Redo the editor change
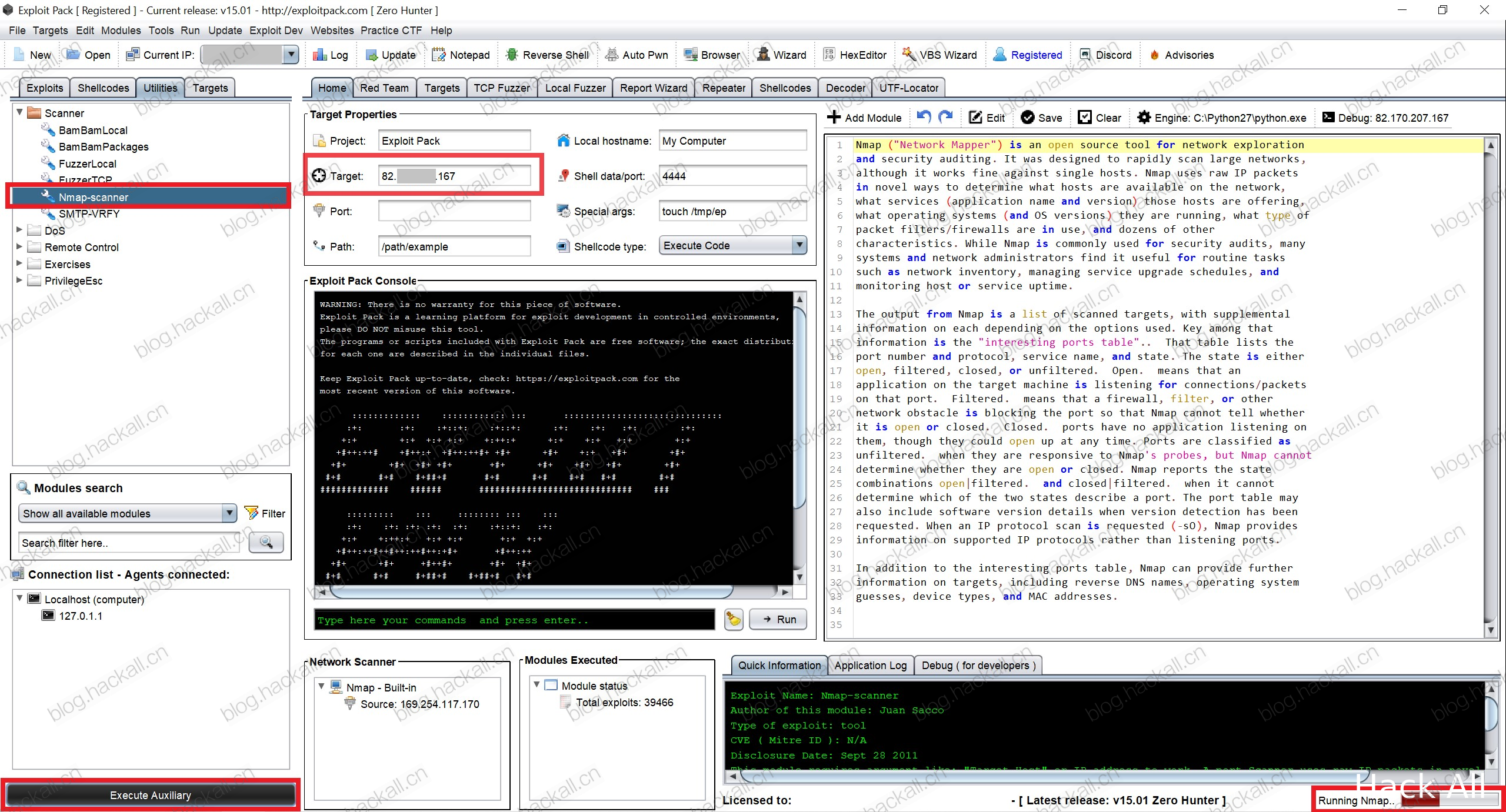Image resolution: width=1506 pixels, height=812 pixels. [945, 117]
